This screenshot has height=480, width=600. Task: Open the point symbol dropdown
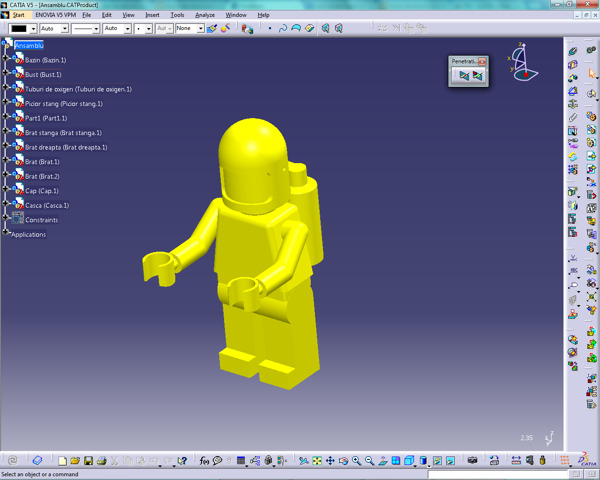pyautogui.click(x=149, y=29)
